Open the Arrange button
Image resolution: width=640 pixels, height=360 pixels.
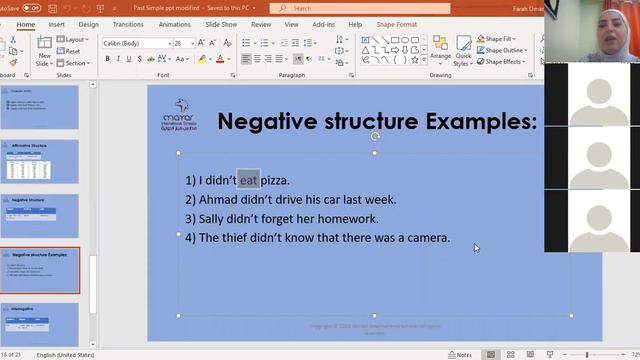click(440, 51)
